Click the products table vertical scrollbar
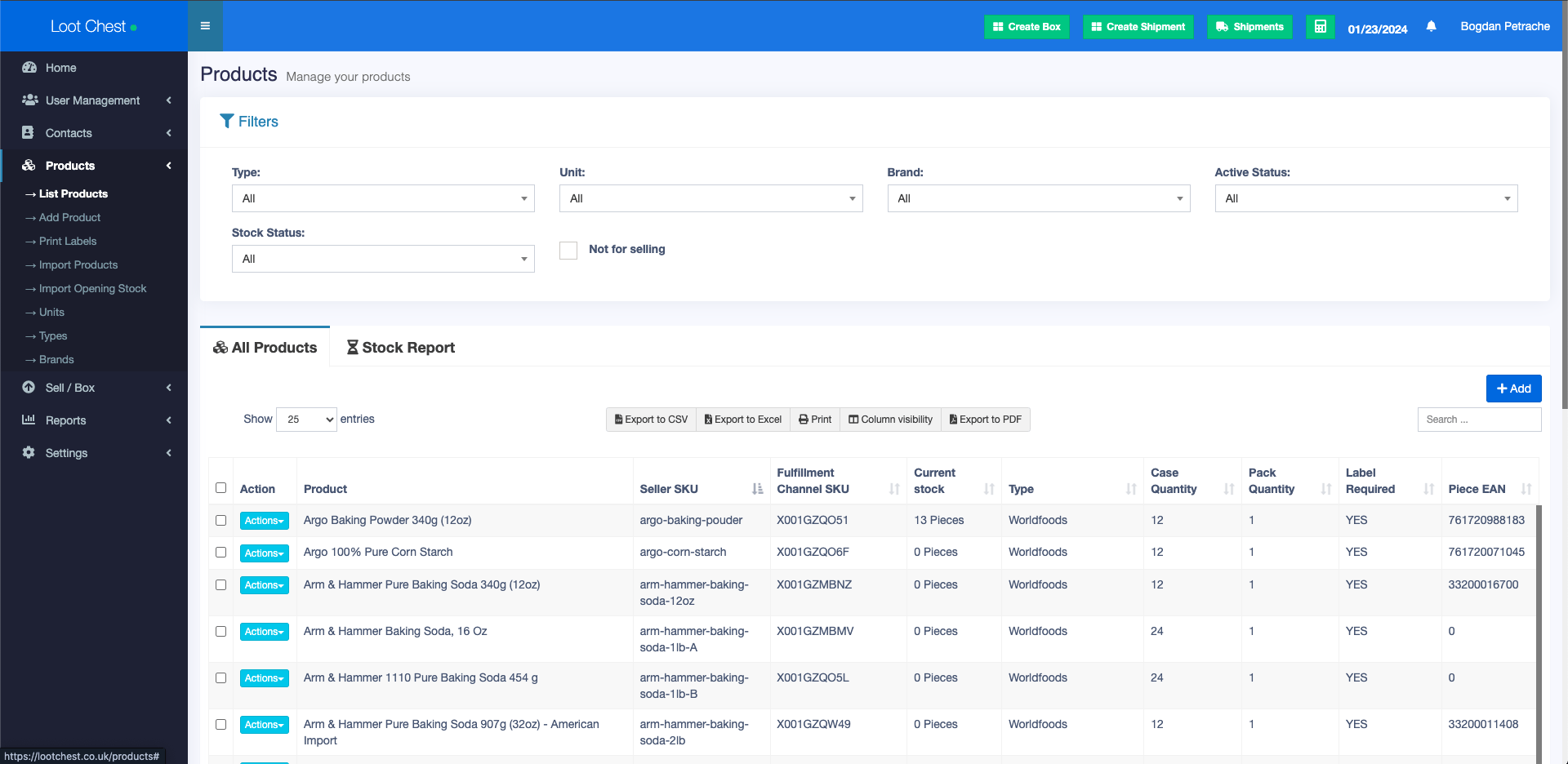This screenshot has height=764, width=1568. (x=1539, y=634)
